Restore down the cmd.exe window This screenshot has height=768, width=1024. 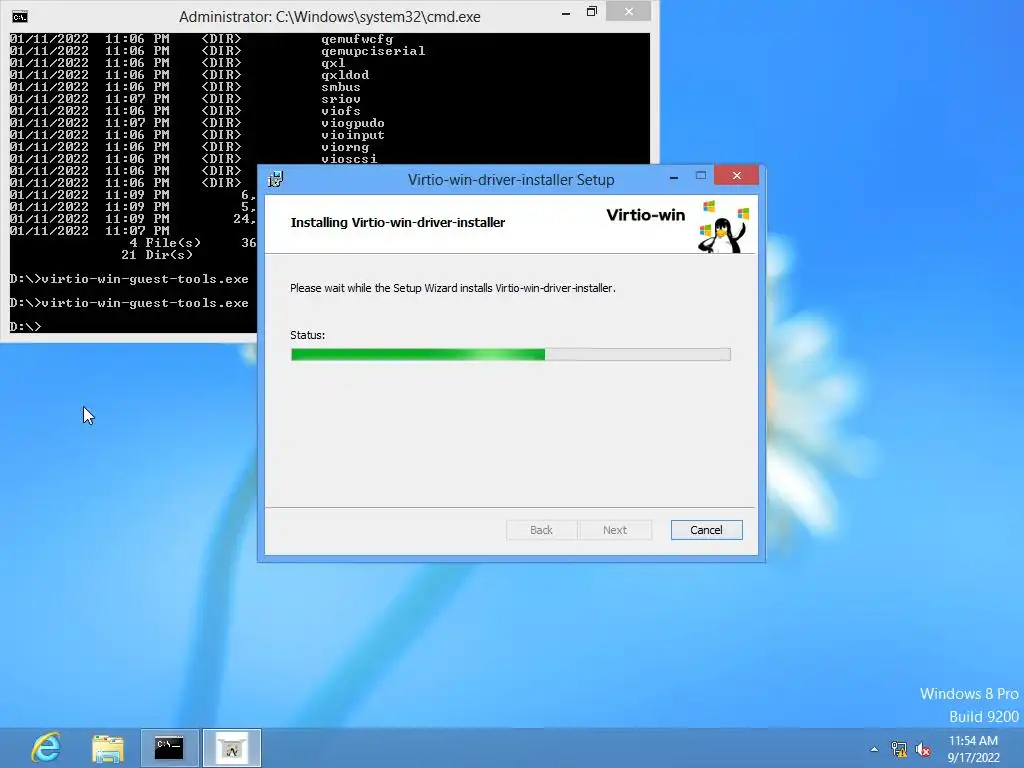pos(592,12)
